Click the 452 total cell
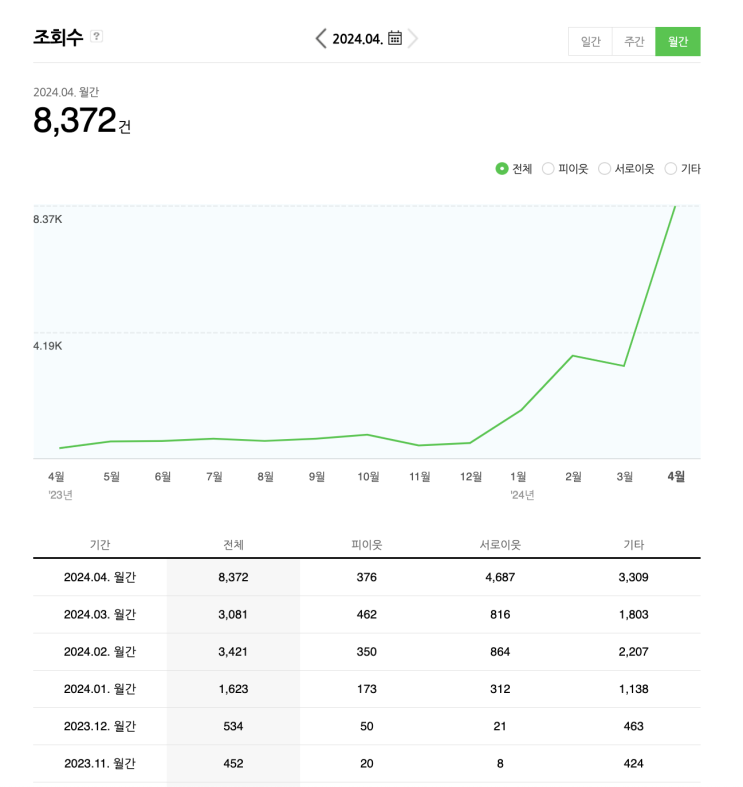 [233, 763]
